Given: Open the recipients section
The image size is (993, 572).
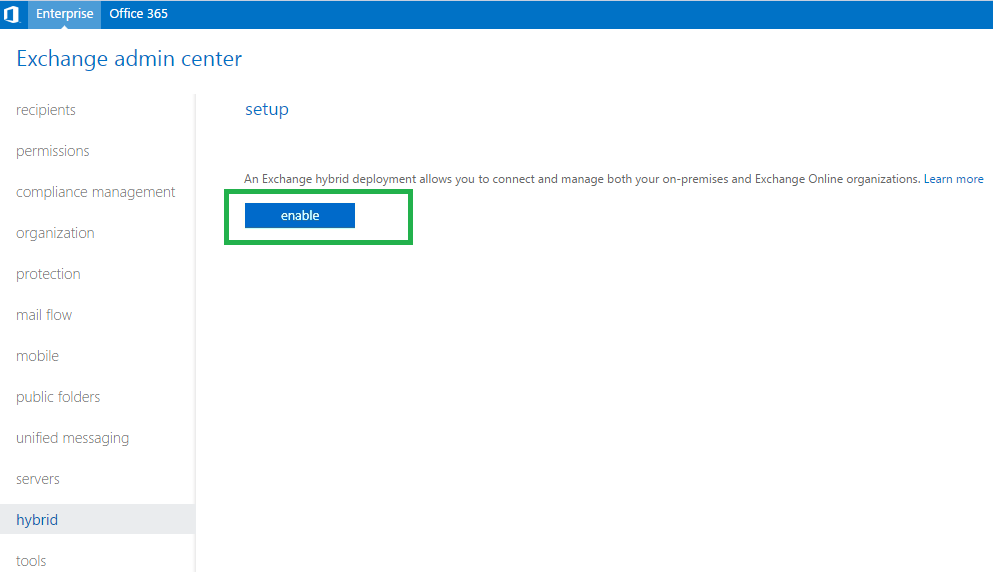Looking at the screenshot, I should point(46,110).
